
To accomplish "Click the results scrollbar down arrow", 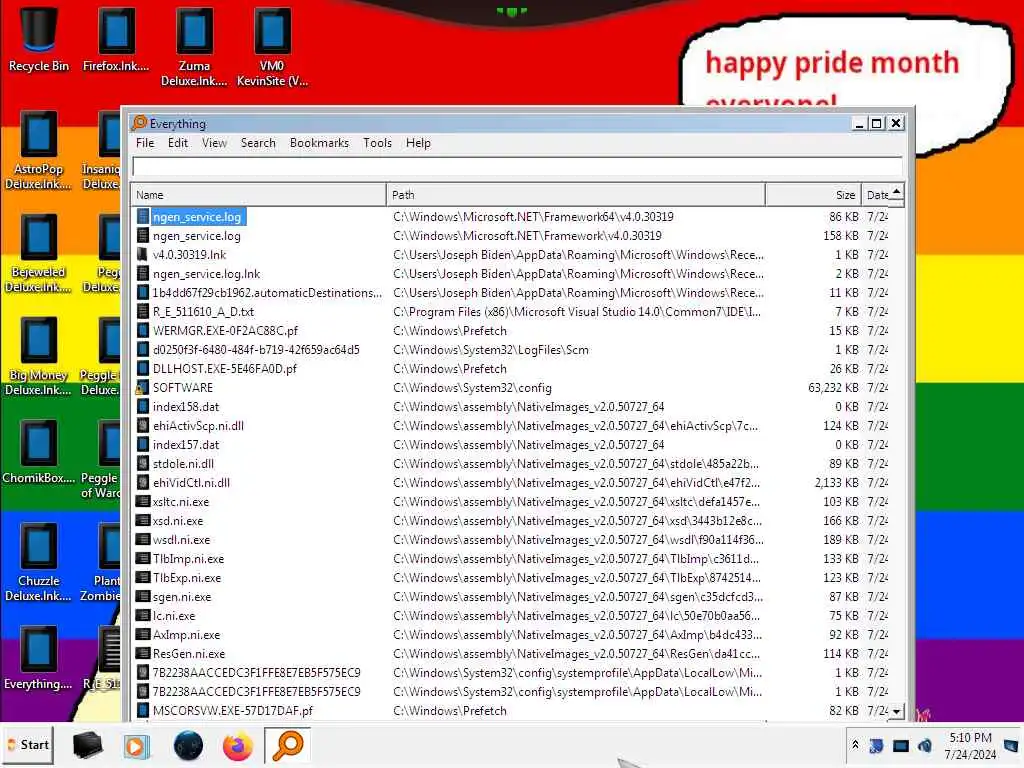I will click(897, 711).
